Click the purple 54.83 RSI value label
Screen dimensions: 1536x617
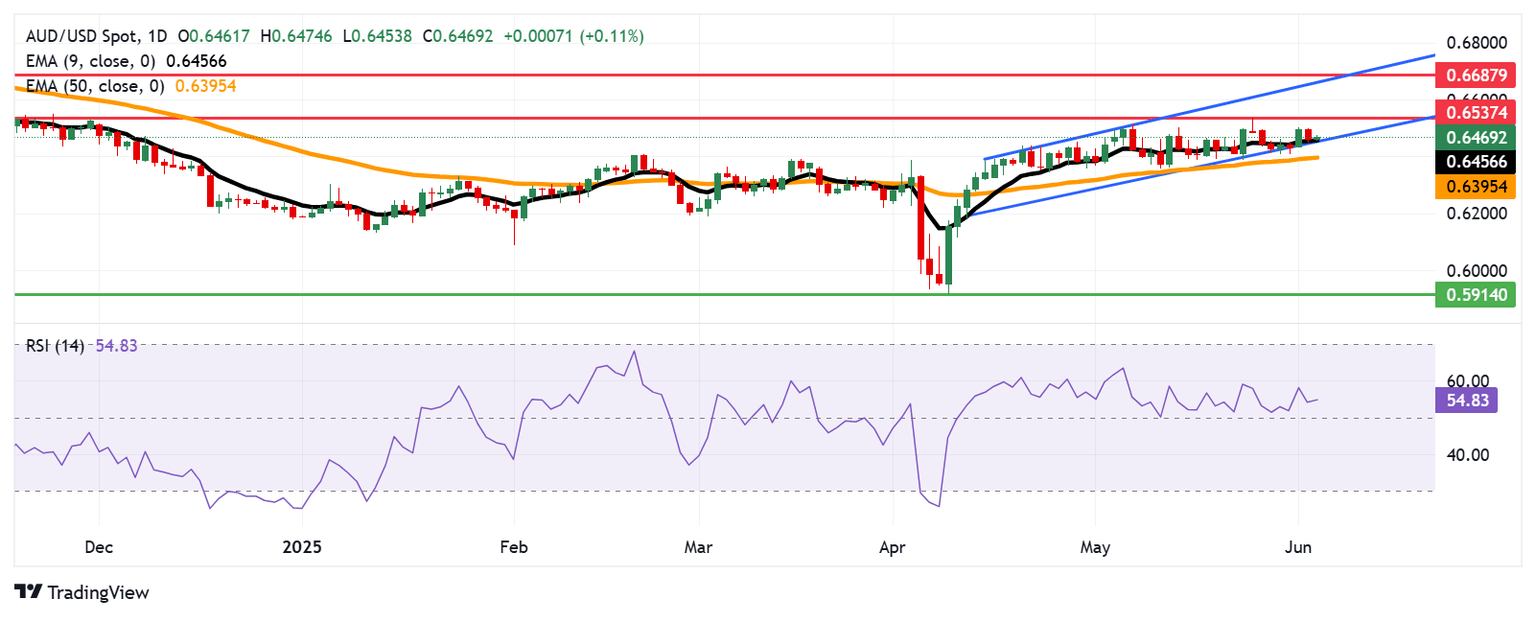1465,401
